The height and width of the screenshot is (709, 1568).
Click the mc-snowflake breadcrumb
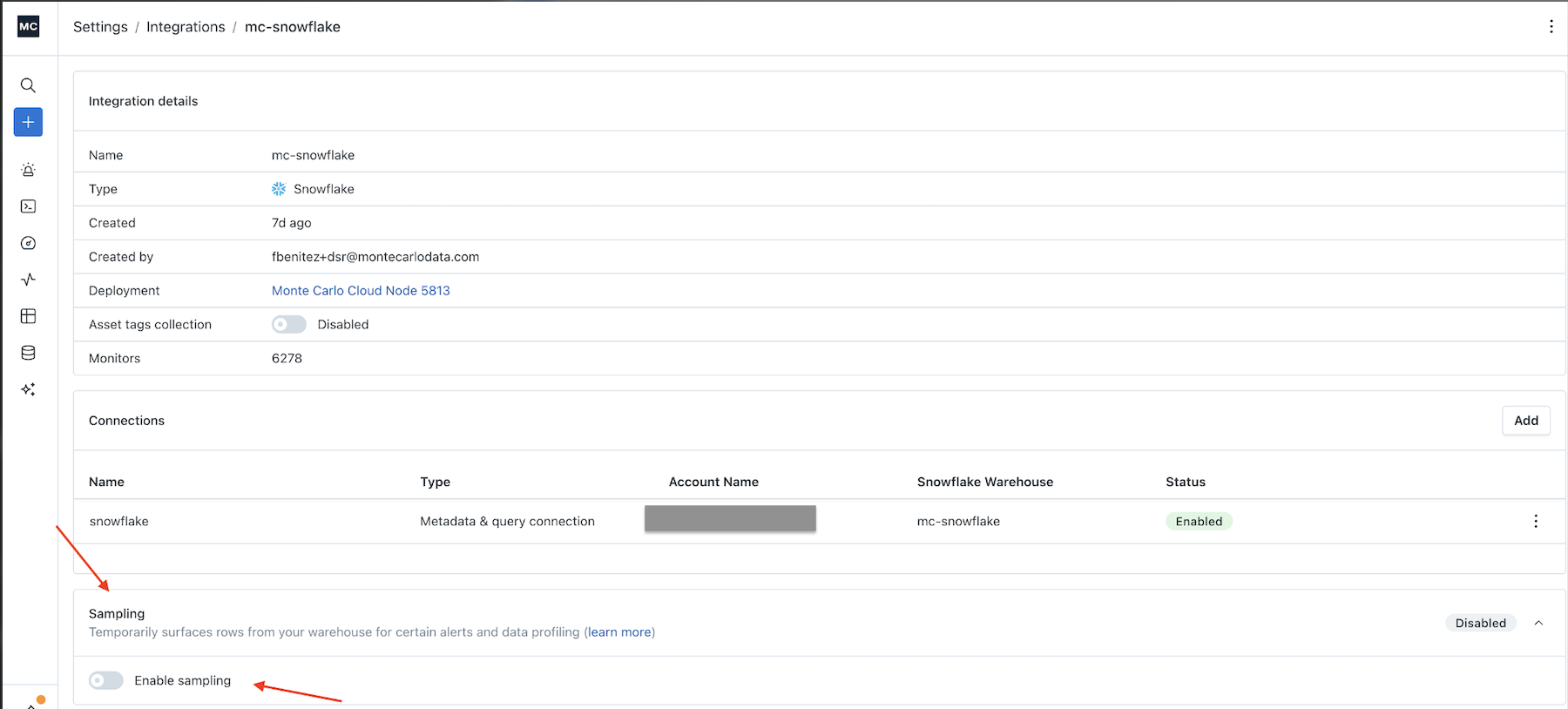tap(293, 27)
